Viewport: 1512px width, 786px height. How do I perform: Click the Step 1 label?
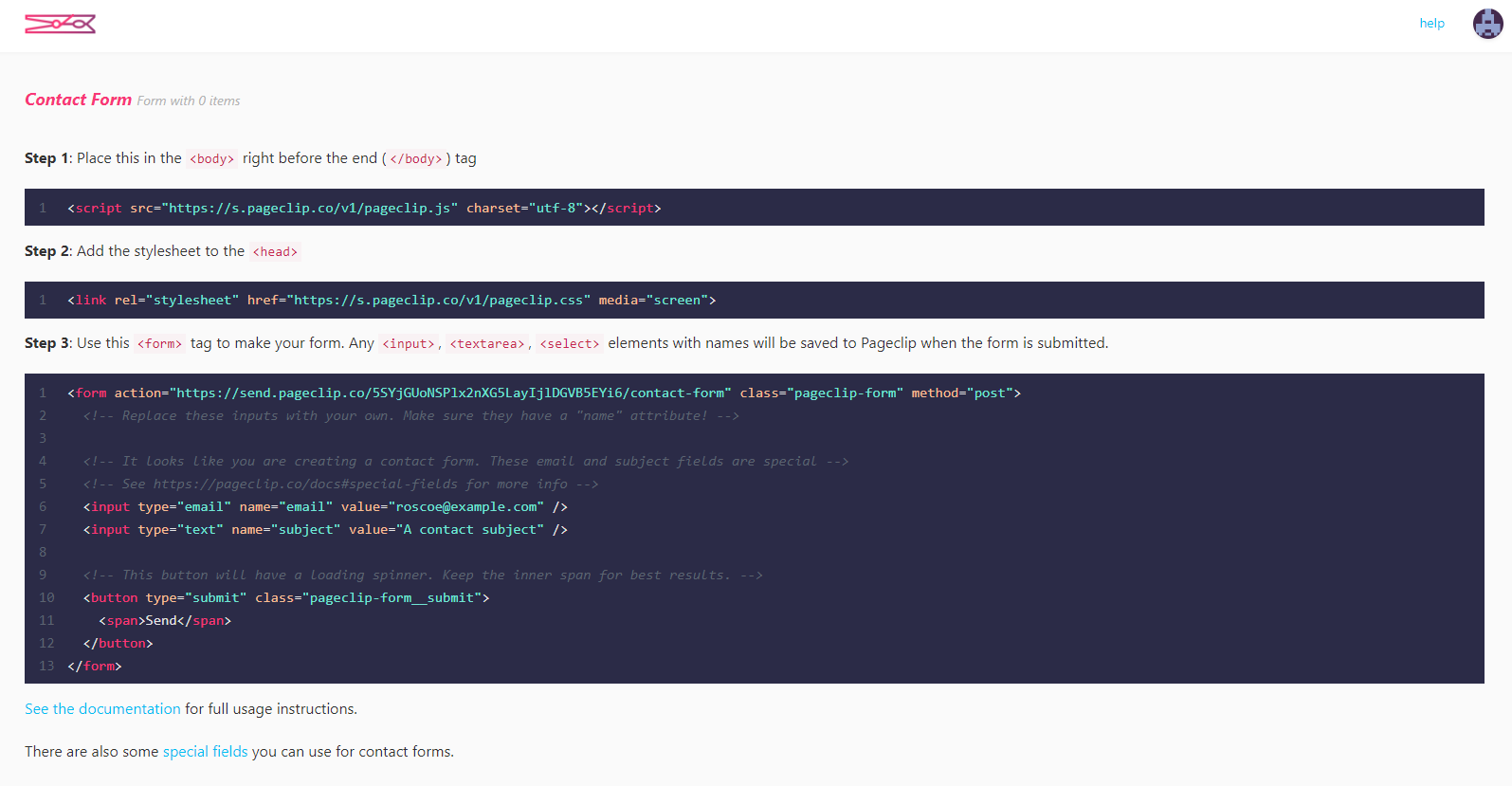click(x=46, y=158)
